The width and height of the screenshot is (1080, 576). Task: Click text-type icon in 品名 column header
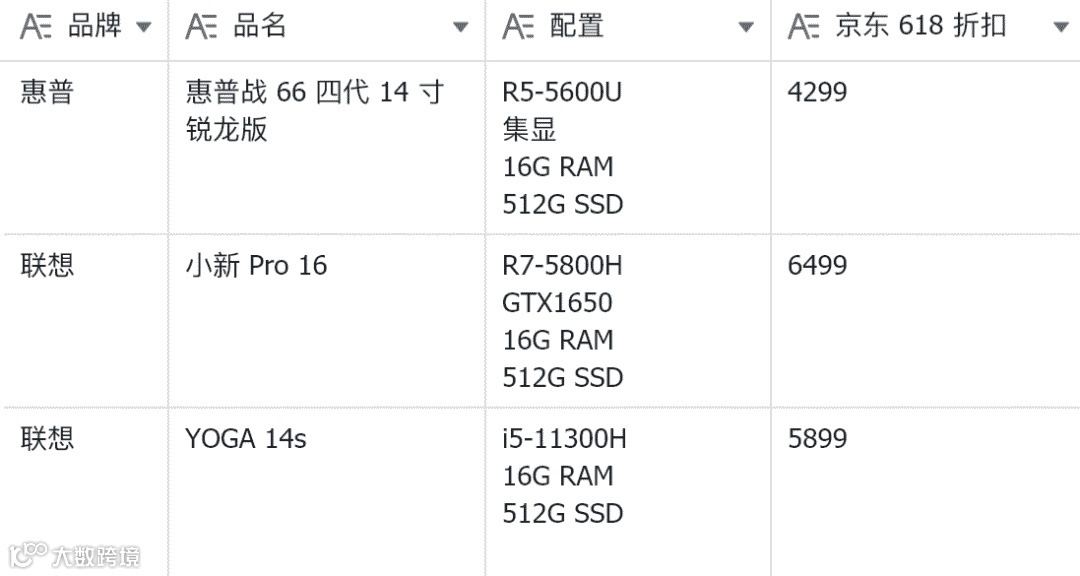[x=202, y=27]
